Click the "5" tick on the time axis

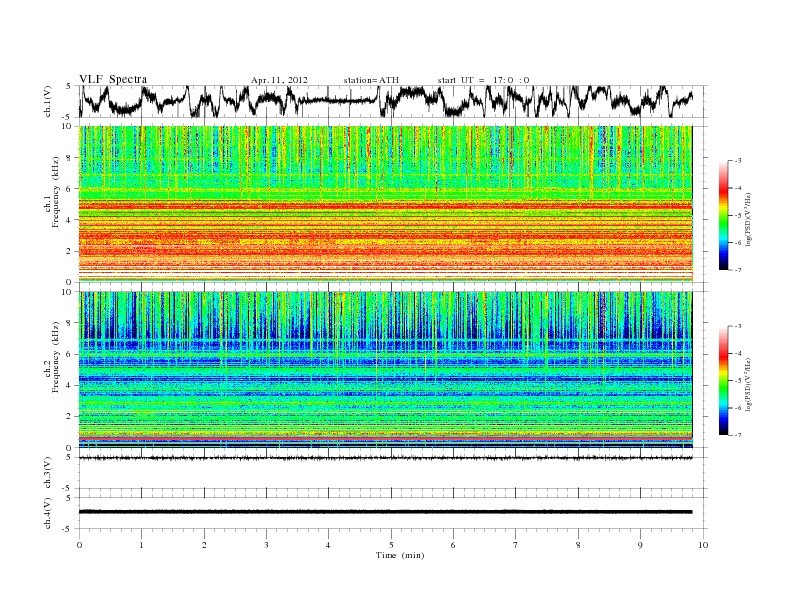[391, 545]
